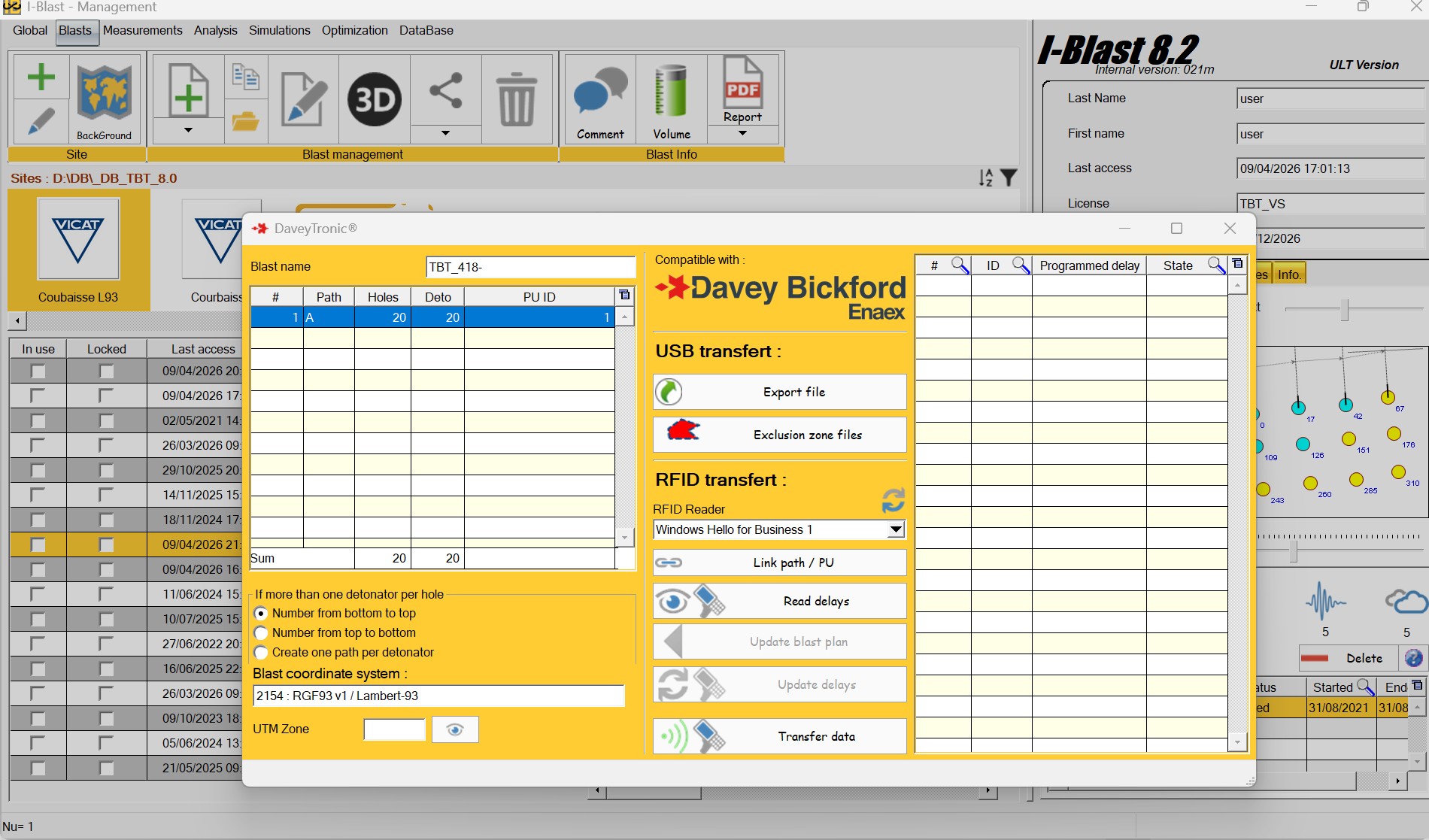Click the Export file button
Image resolution: width=1429 pixels, height=840 pixels.
779,392
